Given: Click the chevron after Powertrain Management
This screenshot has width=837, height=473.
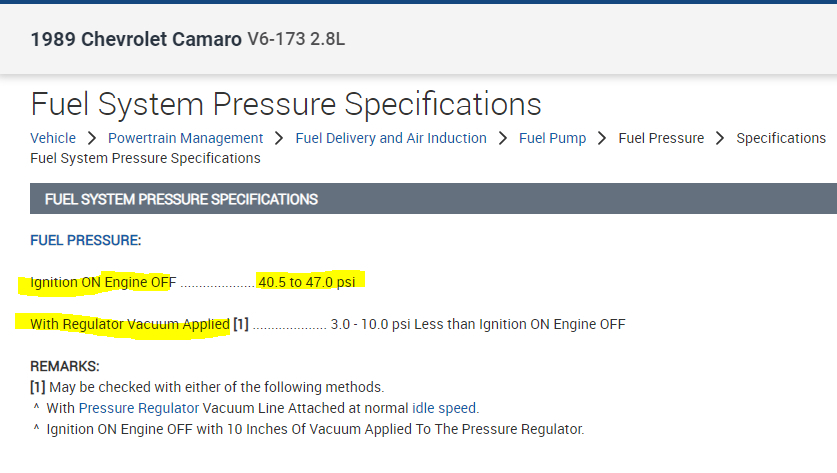Looking at the screenshot, I should click(279, 138).
